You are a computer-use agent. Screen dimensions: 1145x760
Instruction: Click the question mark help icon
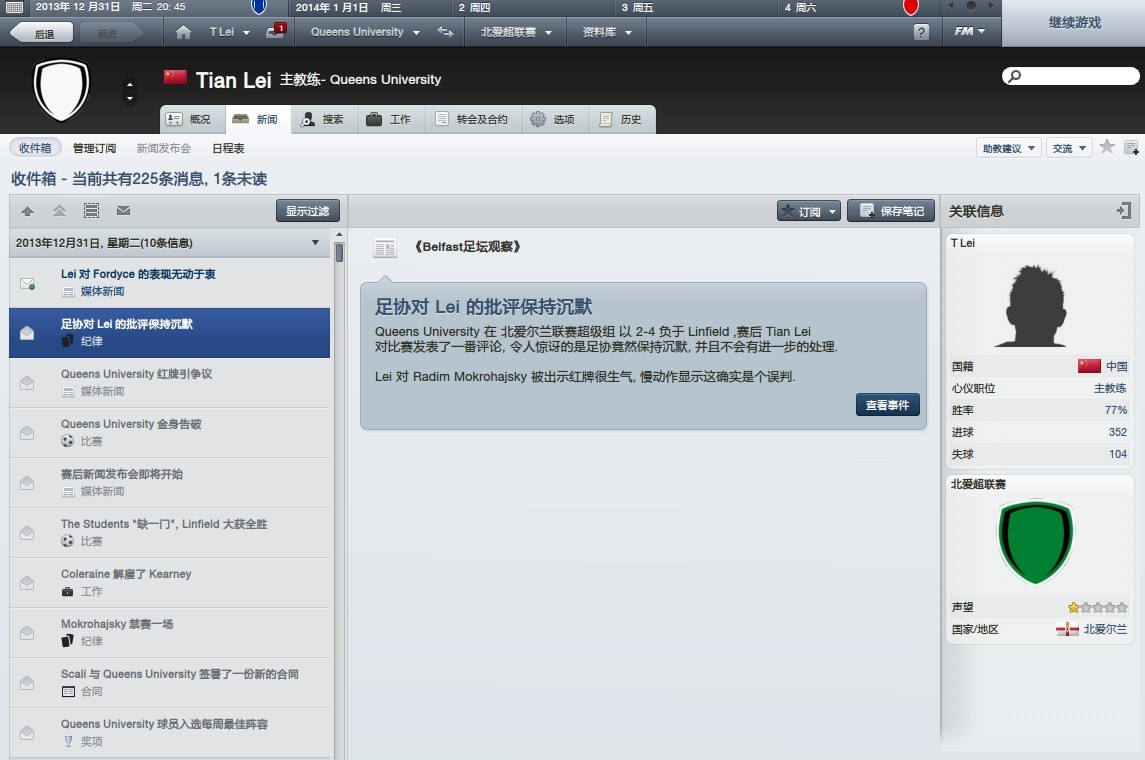(x=921, y=32)
